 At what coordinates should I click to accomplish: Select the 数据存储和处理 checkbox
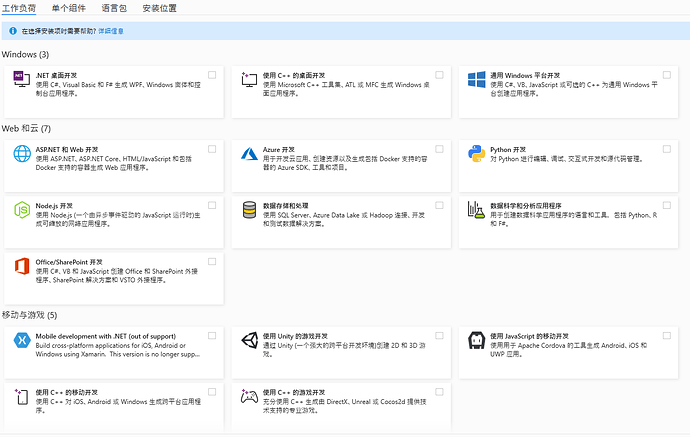[x=440, y=205]
